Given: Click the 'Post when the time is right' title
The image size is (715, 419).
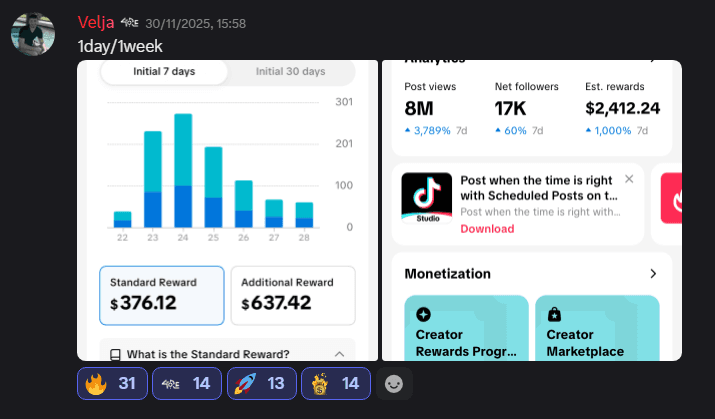Looking at the screenshot, I should [539, 188].
